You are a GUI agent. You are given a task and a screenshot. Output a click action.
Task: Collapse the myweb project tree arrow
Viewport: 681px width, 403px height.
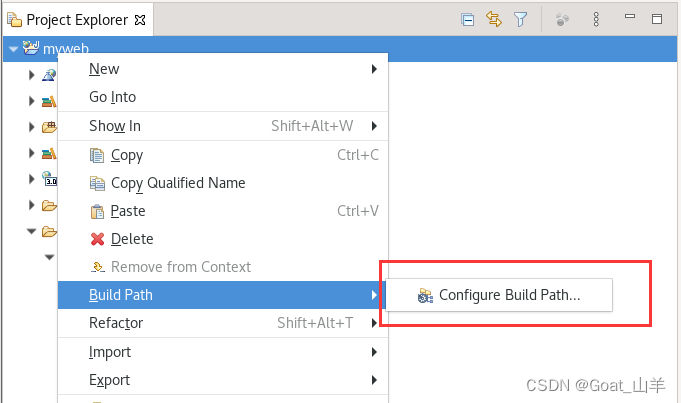pos(13,49)
